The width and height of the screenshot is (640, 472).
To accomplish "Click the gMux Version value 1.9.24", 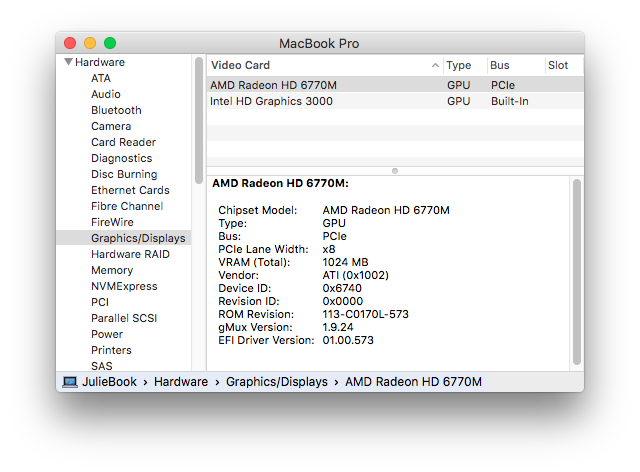I will coord(338,327).
